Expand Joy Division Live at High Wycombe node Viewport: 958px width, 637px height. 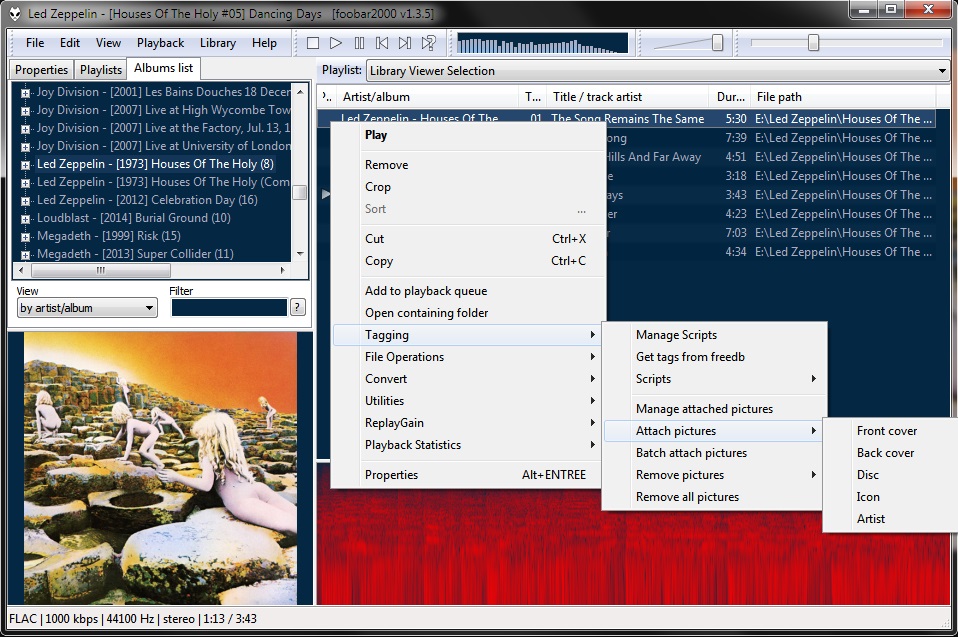coord(25,111)
